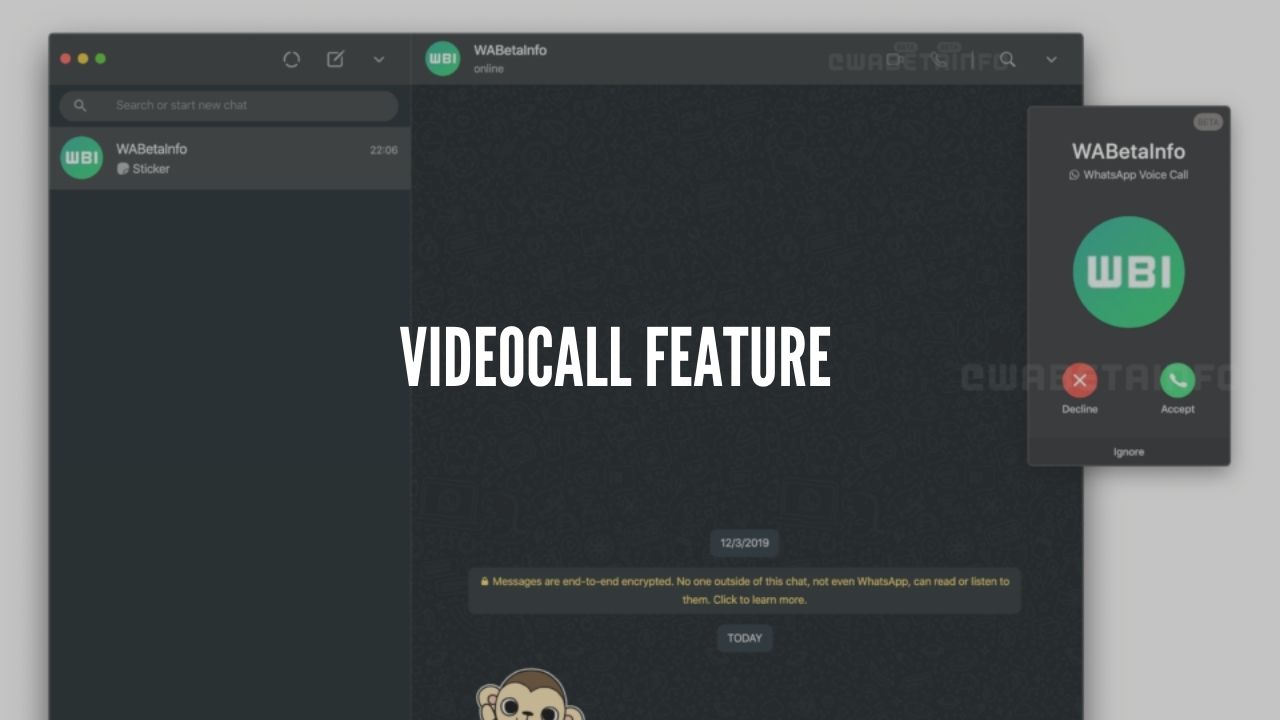Select the WABetaInfo conversation
This screenshot has width=1280, height=720.
click(228, 157)
